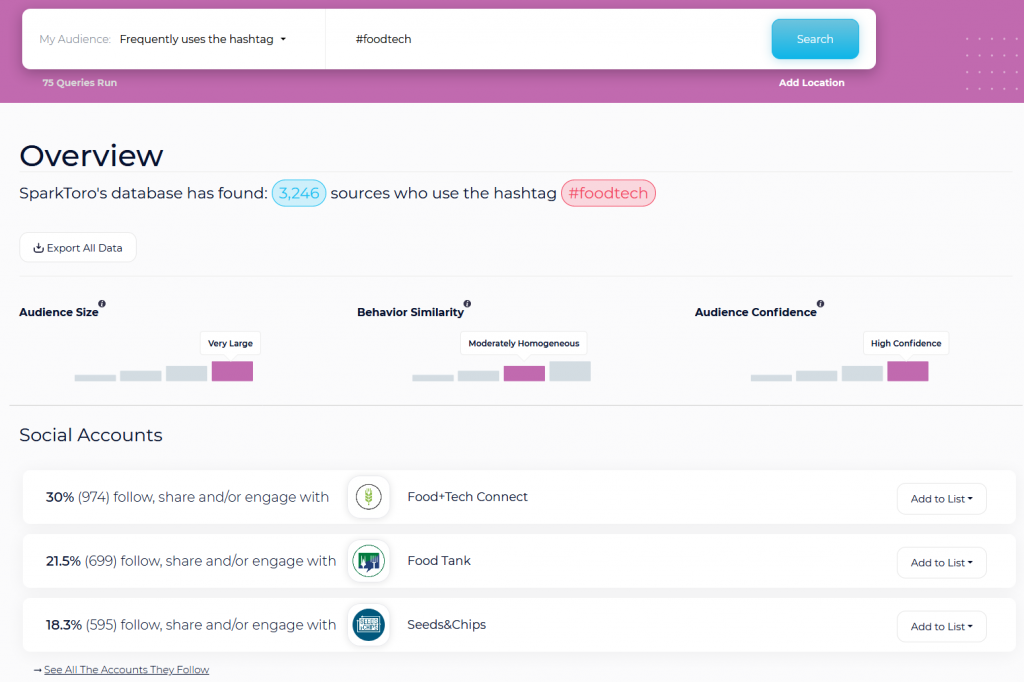Click the 30% (974) engagement statistic
This screenshot has height=682, width=1024.
coord(187,497)
